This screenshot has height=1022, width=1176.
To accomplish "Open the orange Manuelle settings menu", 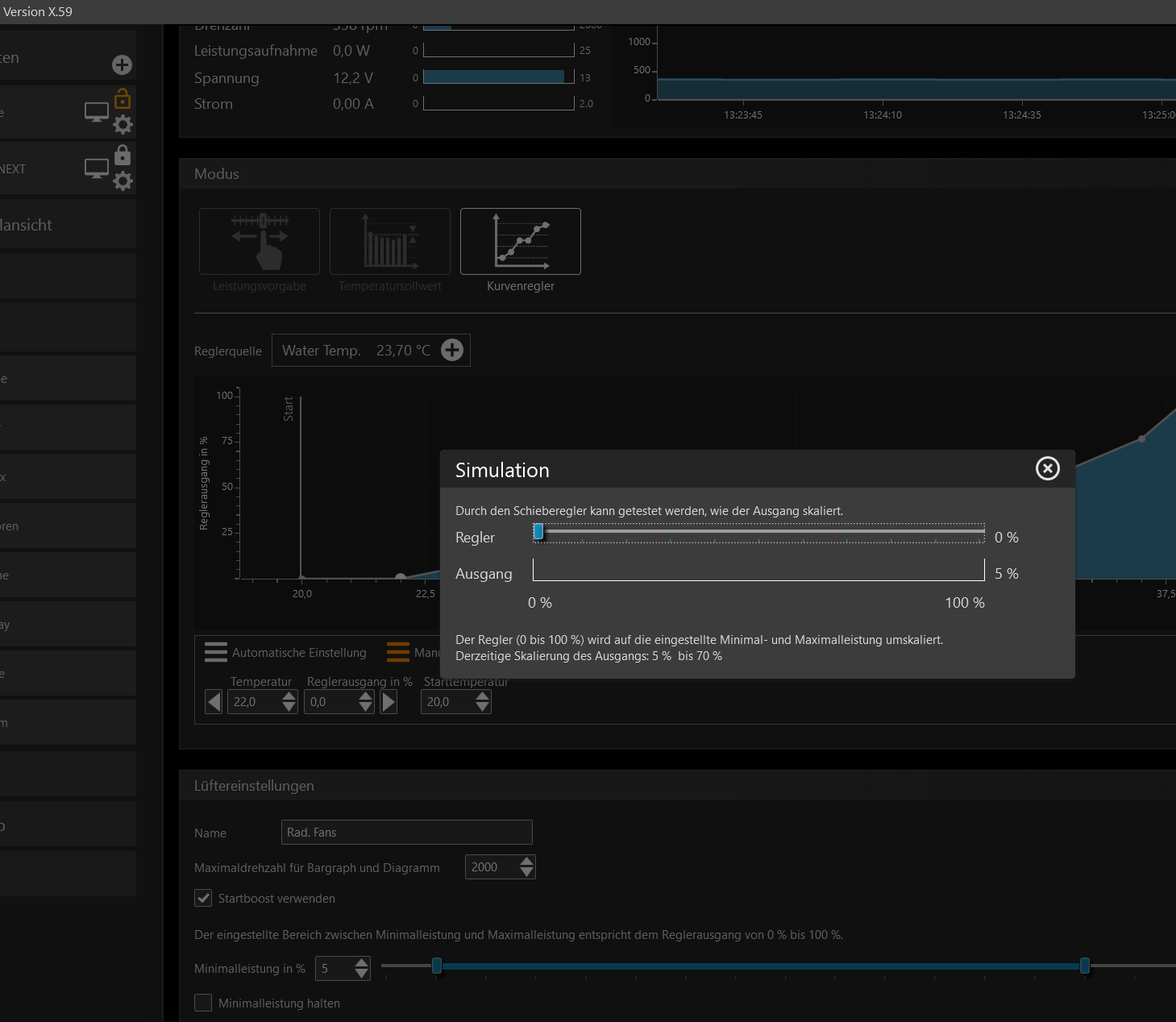I will 398,651.
